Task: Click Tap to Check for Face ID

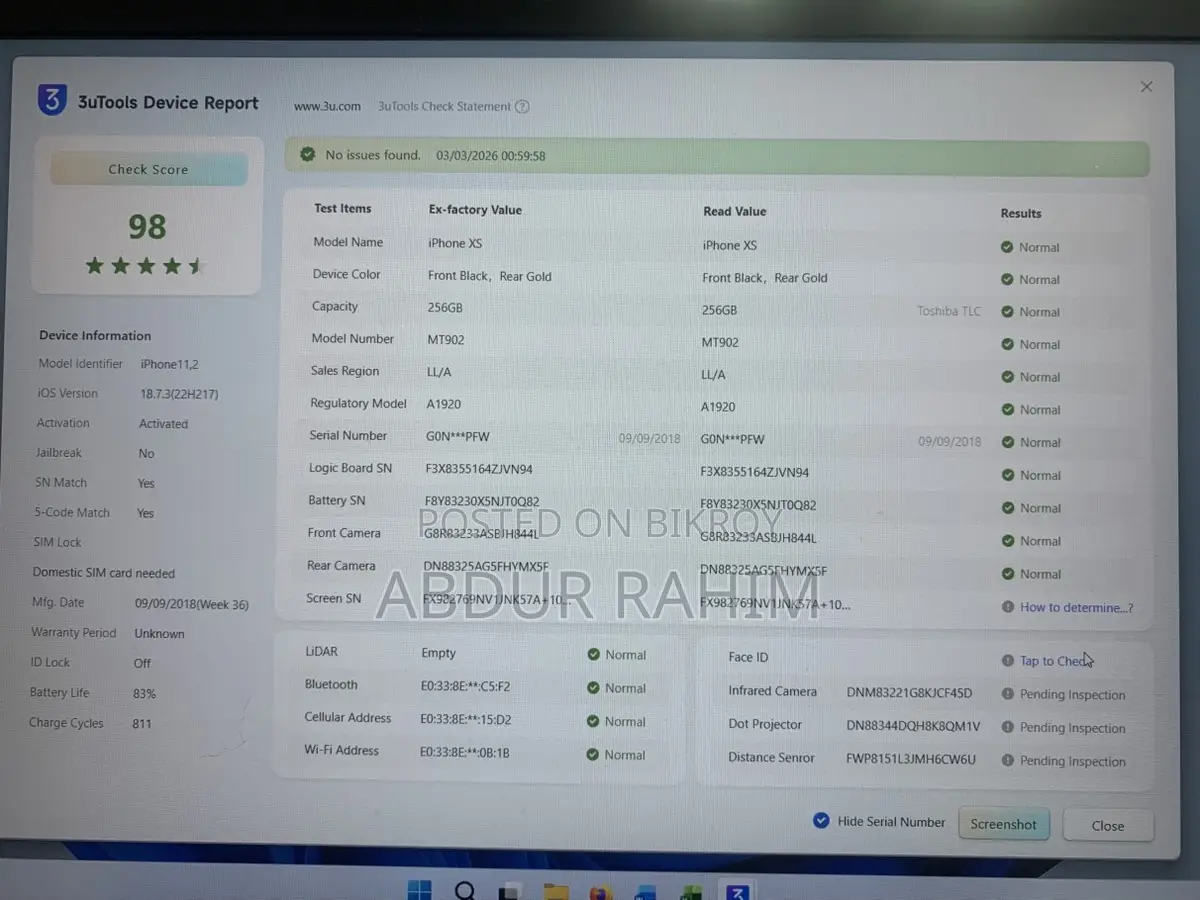Action: (1054, 661)
